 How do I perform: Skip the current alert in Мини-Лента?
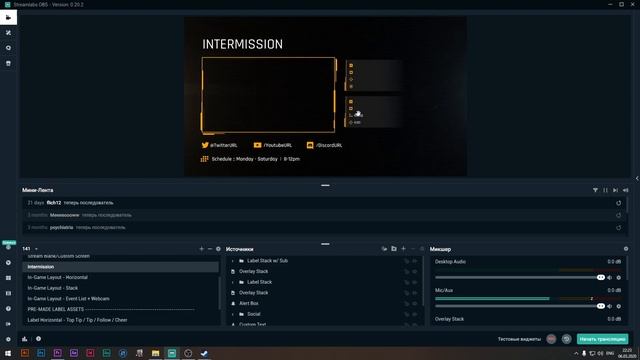point(615,190)
